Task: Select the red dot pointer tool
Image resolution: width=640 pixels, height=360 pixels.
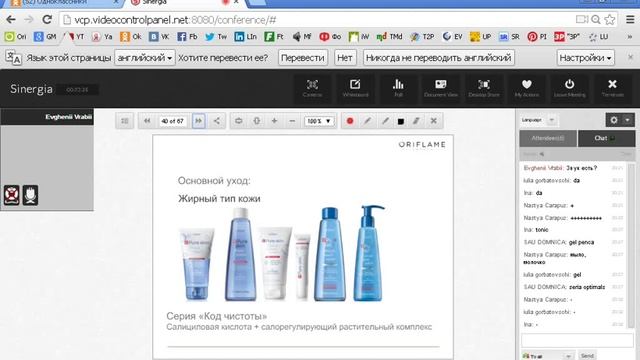Action: tap(350, 121)
